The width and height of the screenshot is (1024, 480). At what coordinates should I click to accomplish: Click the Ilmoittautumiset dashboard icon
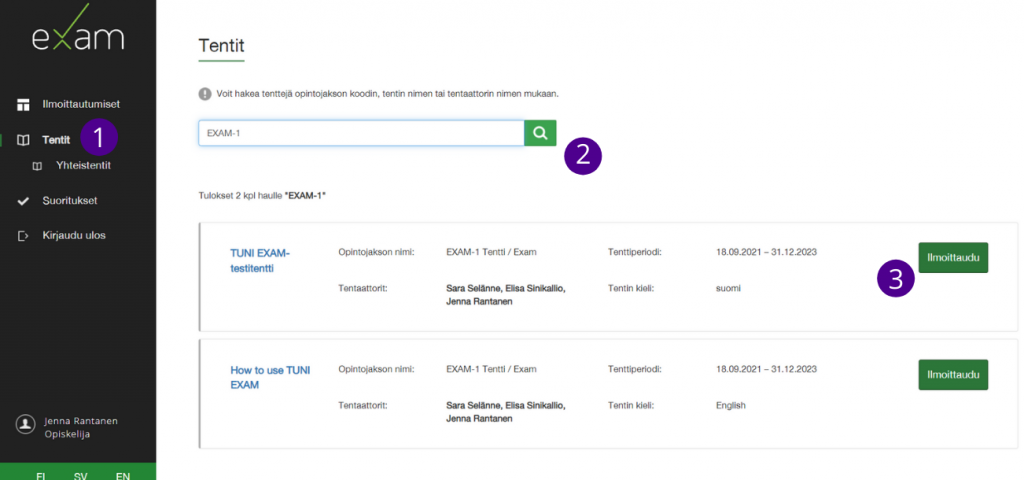pyautogui.click(x=24, y=104)
